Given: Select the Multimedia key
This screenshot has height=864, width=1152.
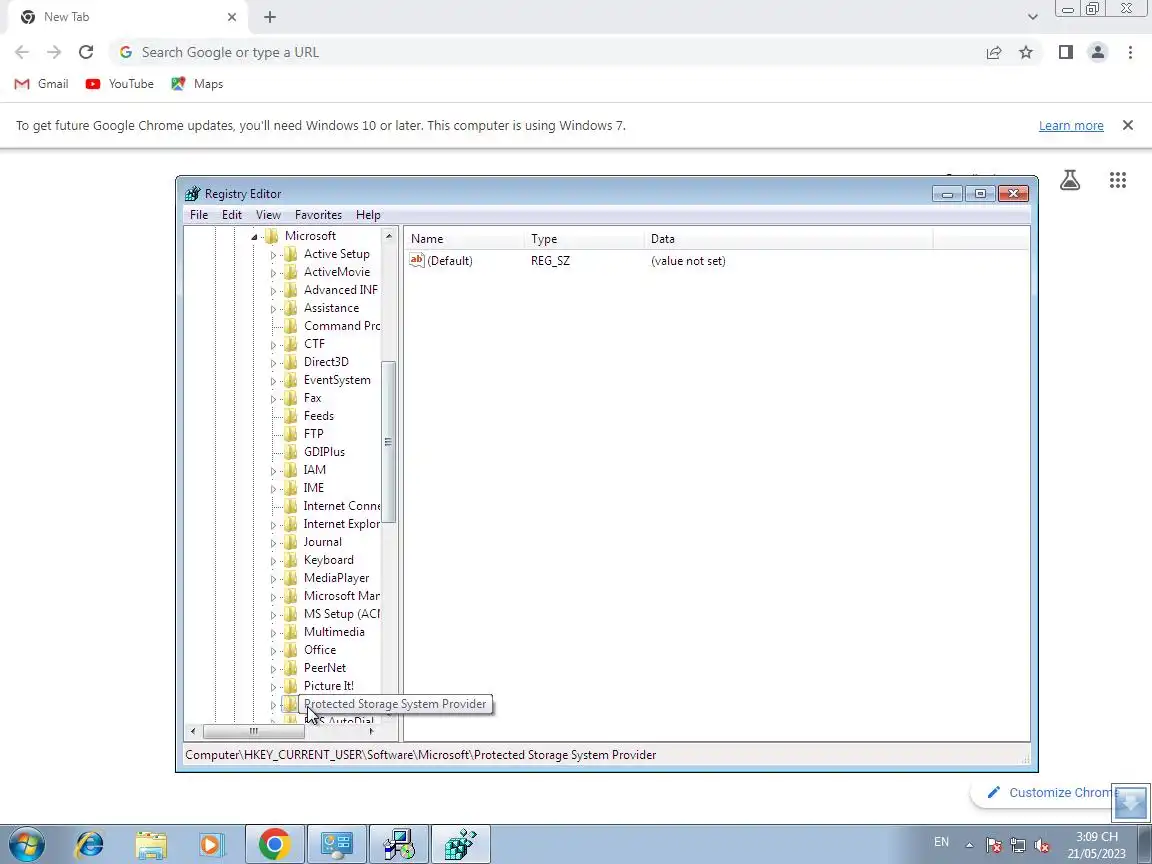Looking at the screenshot, I should 334,632.
